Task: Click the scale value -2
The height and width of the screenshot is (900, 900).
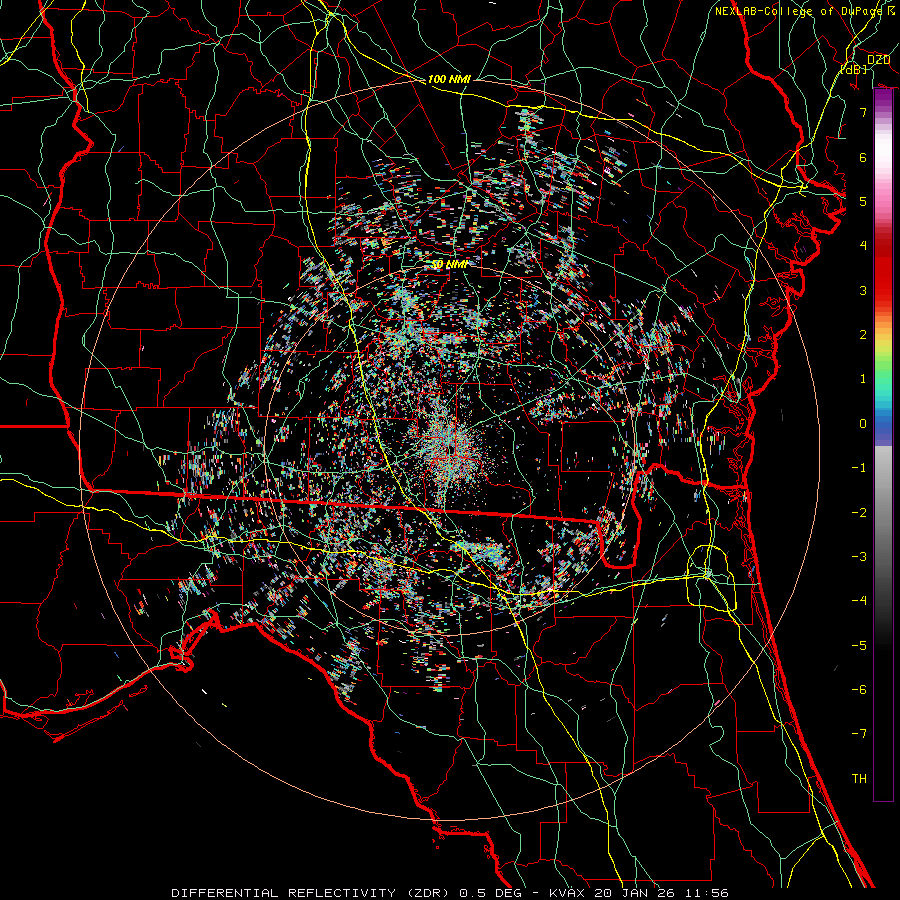Action: [x=859, y=513]
